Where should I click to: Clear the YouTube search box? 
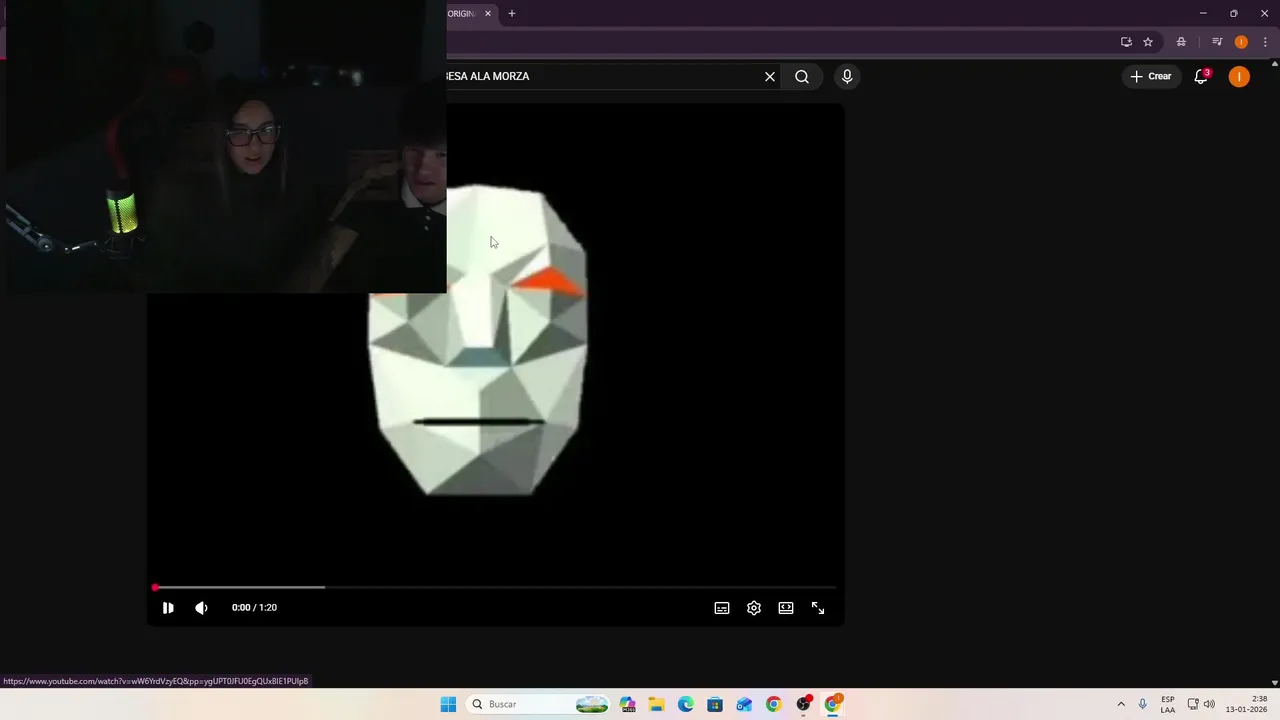[770, 76]
